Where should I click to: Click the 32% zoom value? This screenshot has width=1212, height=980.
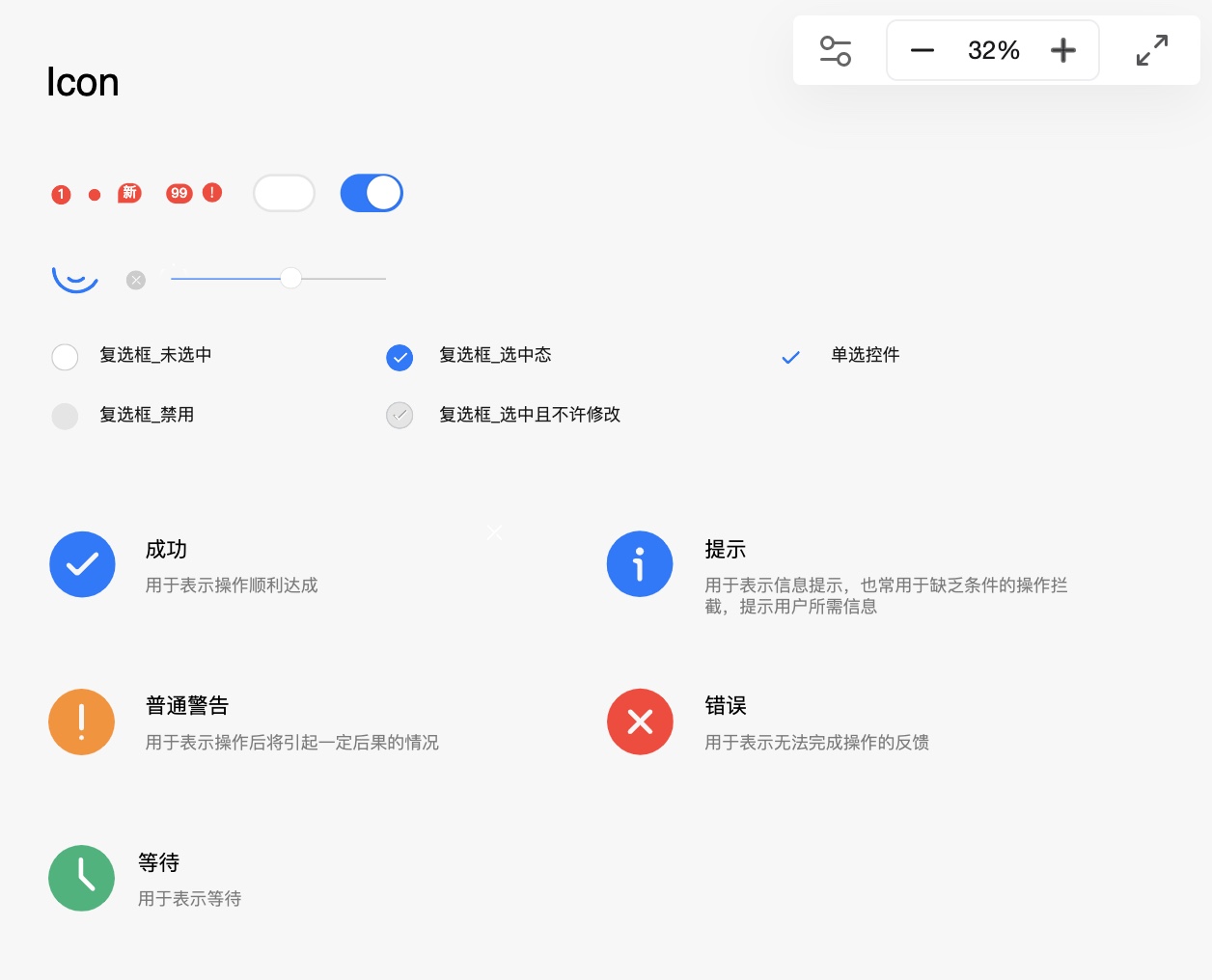994,50
